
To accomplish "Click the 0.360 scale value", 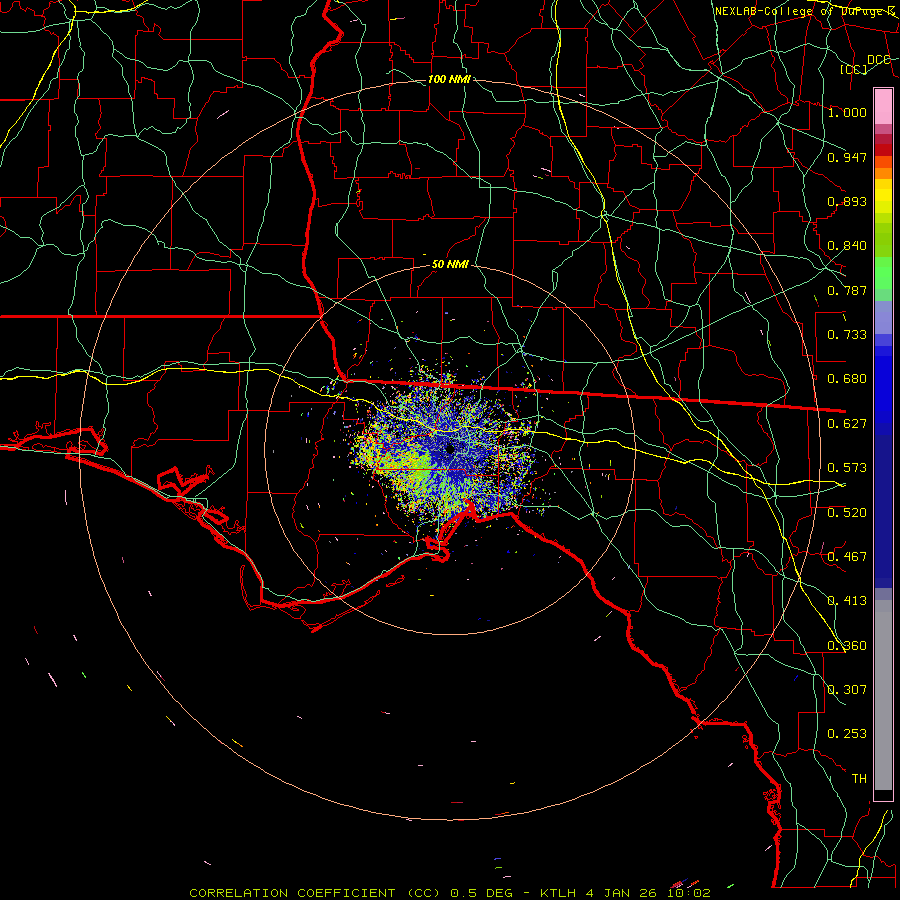I will point(847,646).
